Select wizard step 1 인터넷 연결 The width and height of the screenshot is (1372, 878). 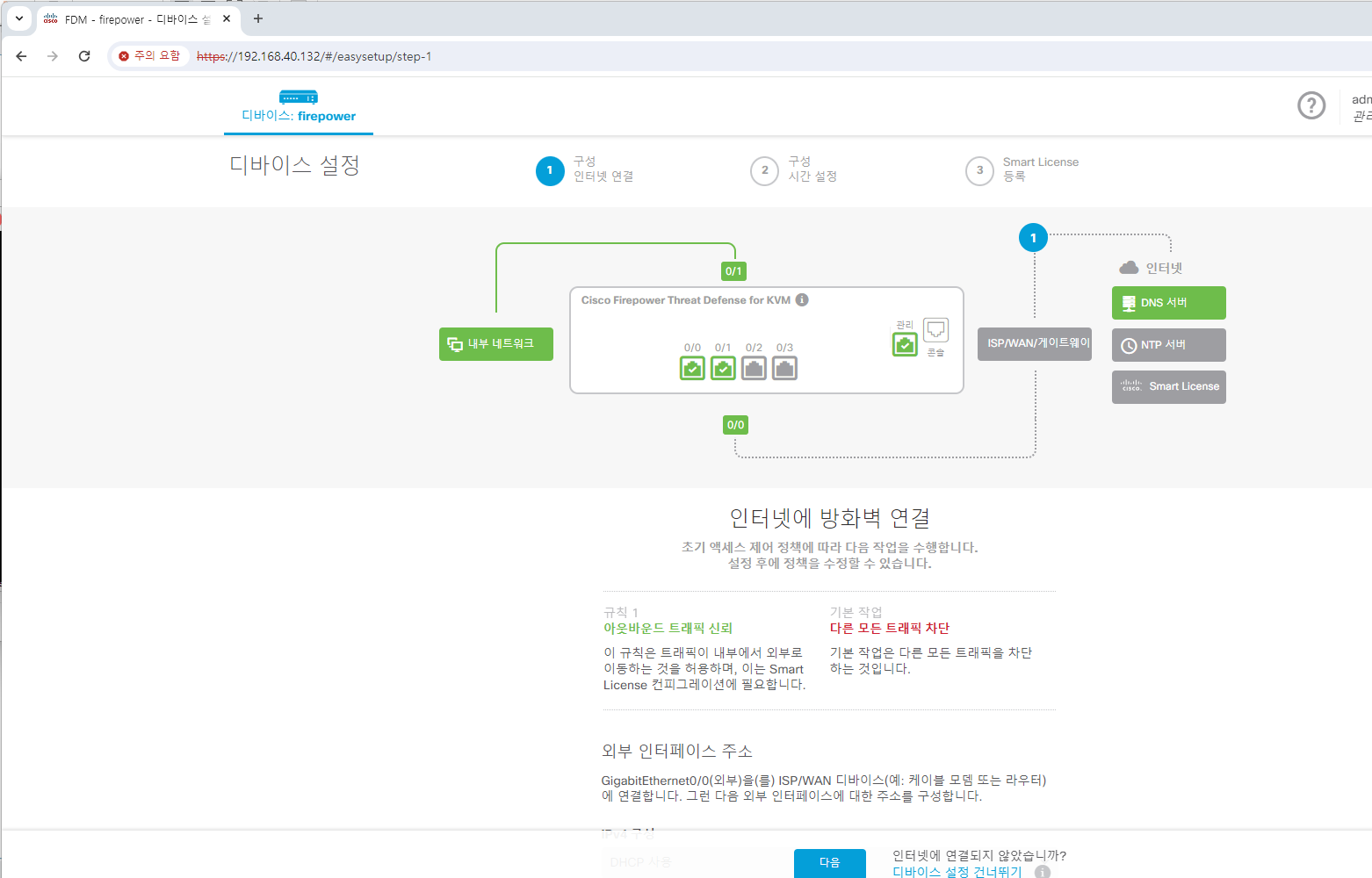coord(585,169)
